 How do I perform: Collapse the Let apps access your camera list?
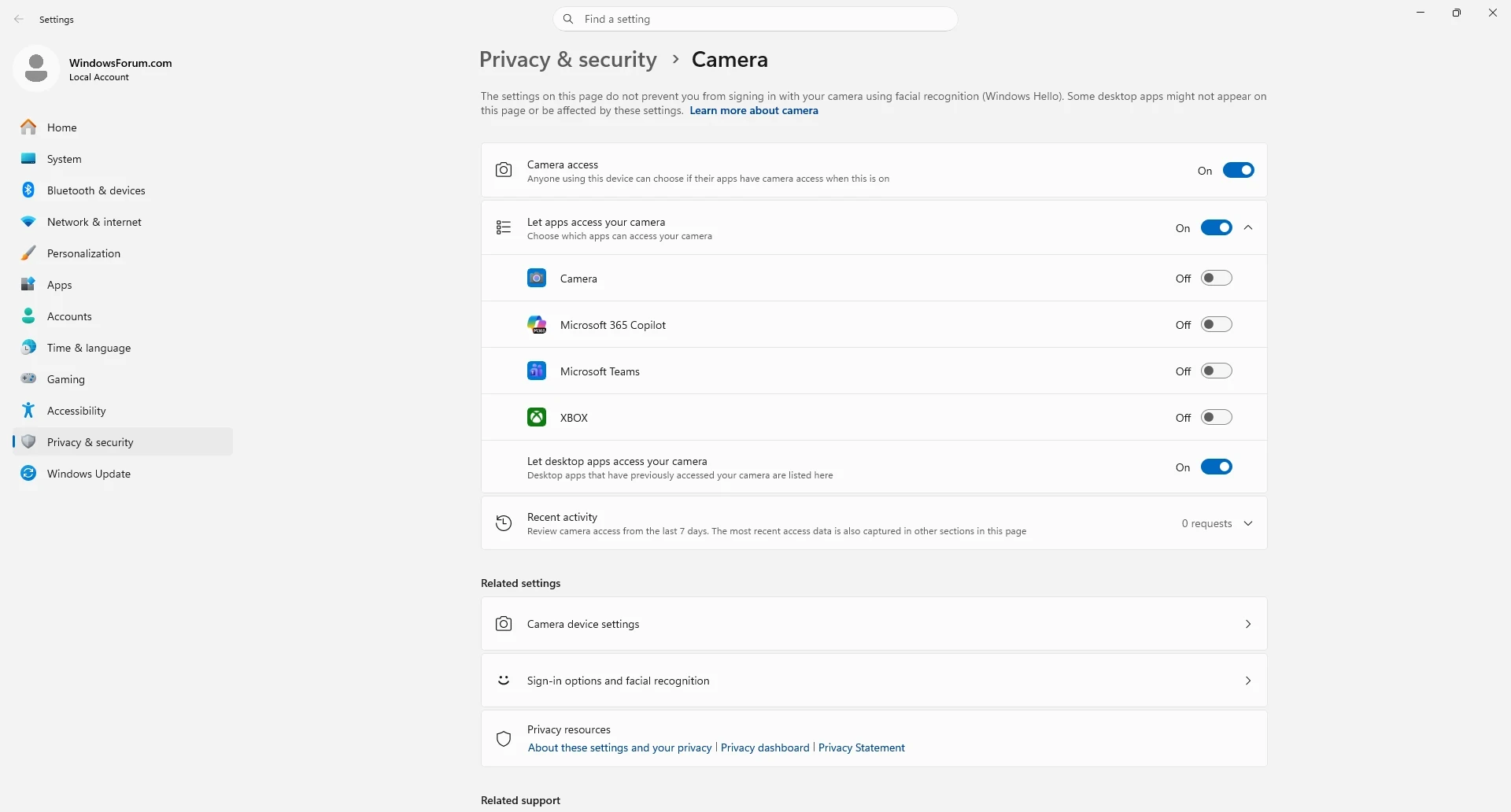[x=1248, y=227]
